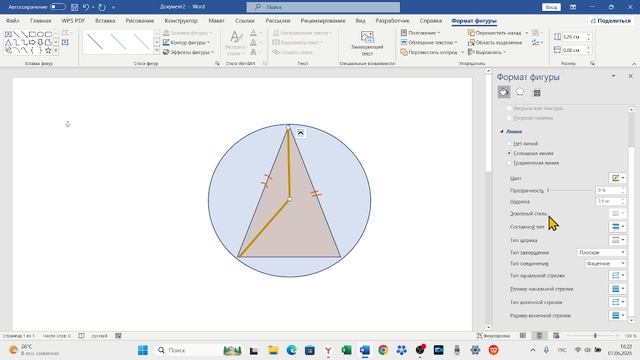Open Тип начальной стрелки dropdown
Image resolution: width=640 pixels, height=360 pixels.
(617, 276)
